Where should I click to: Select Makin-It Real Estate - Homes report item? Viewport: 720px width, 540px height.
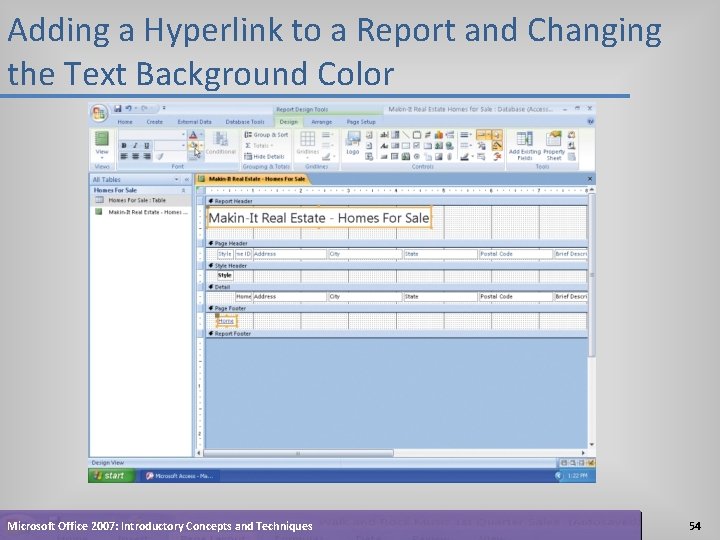tap(141, 212)
